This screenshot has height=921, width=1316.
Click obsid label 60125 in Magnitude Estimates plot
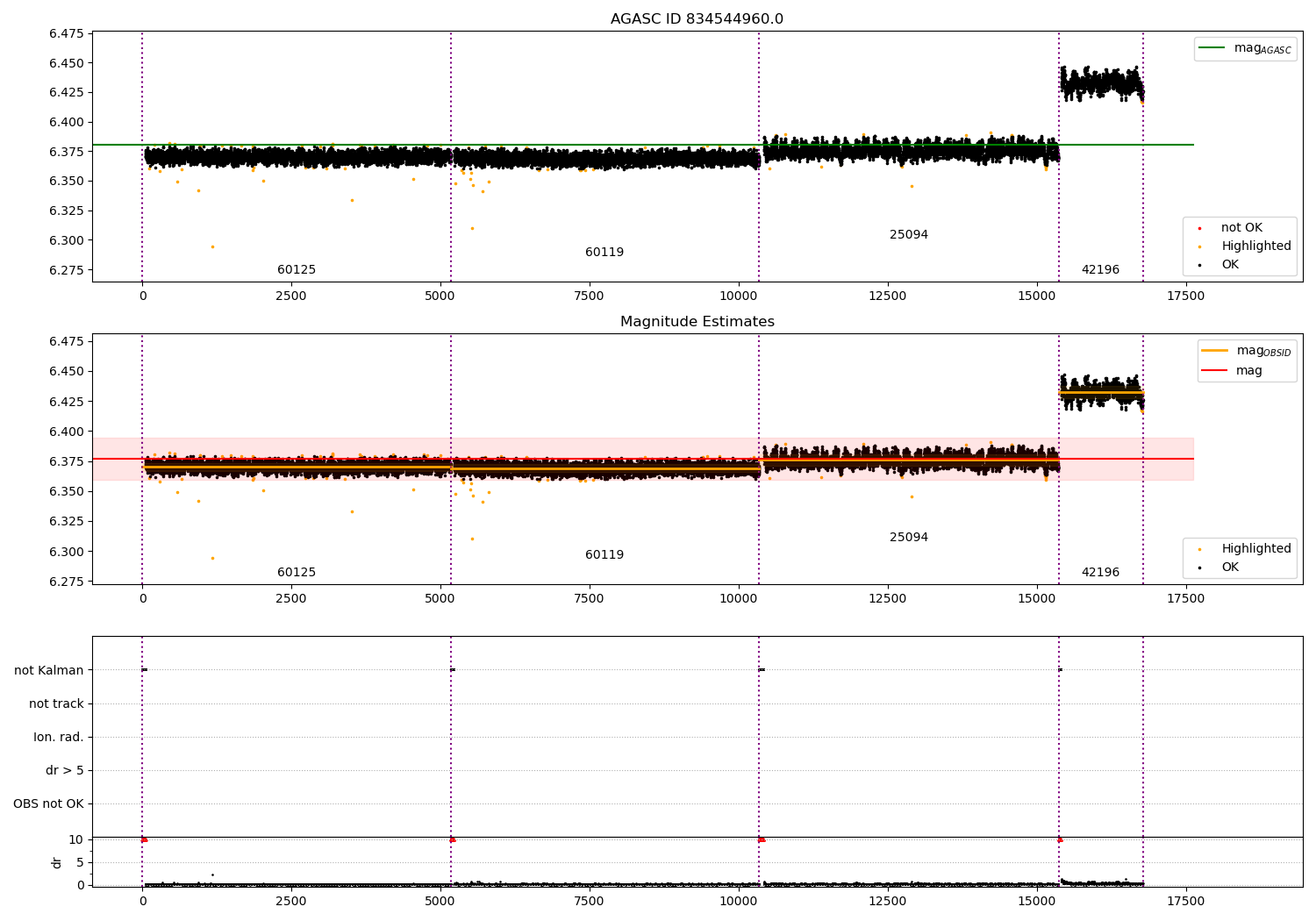pos(297,573)
